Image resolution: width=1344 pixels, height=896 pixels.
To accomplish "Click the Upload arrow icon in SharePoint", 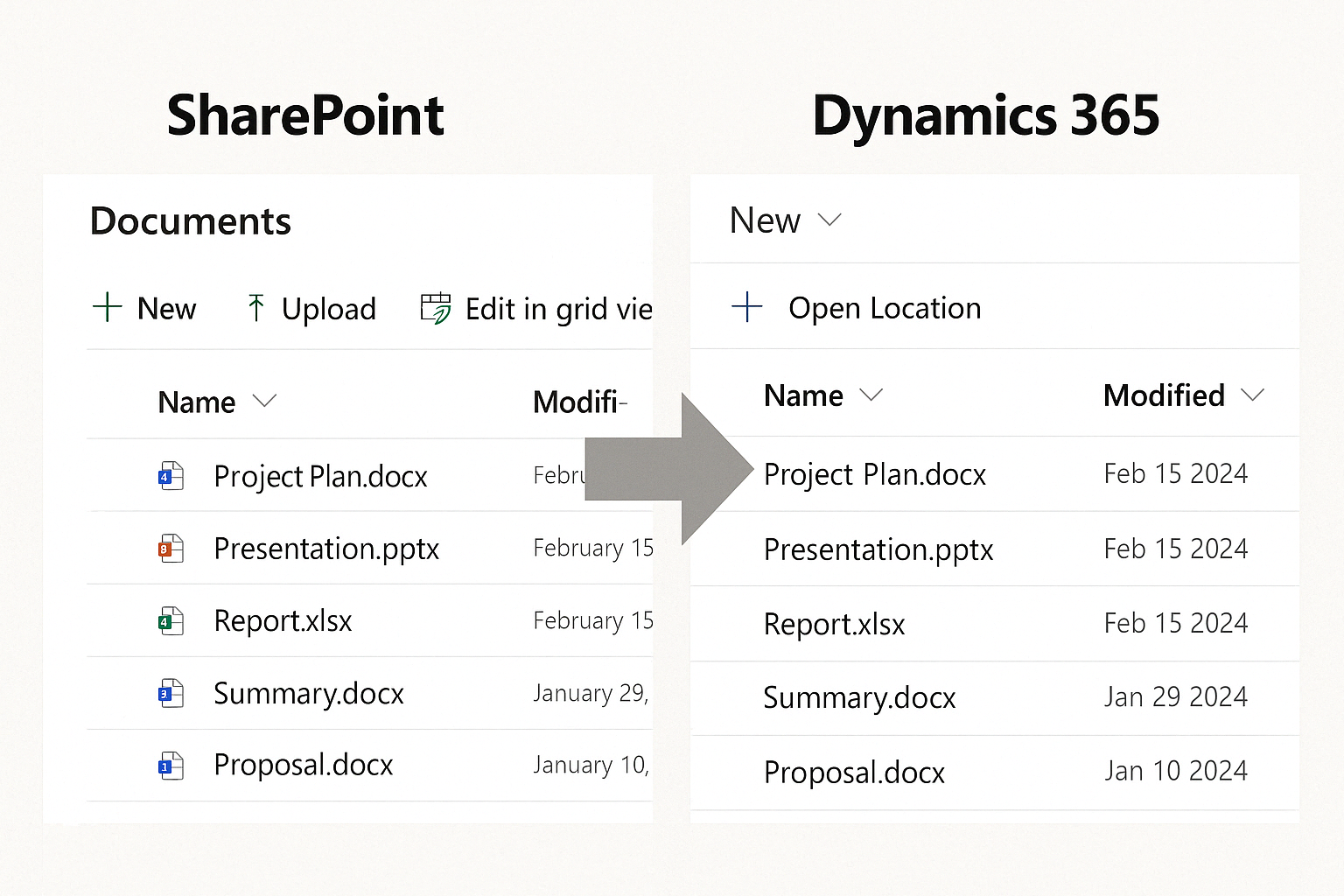I will tap(255, 308).
